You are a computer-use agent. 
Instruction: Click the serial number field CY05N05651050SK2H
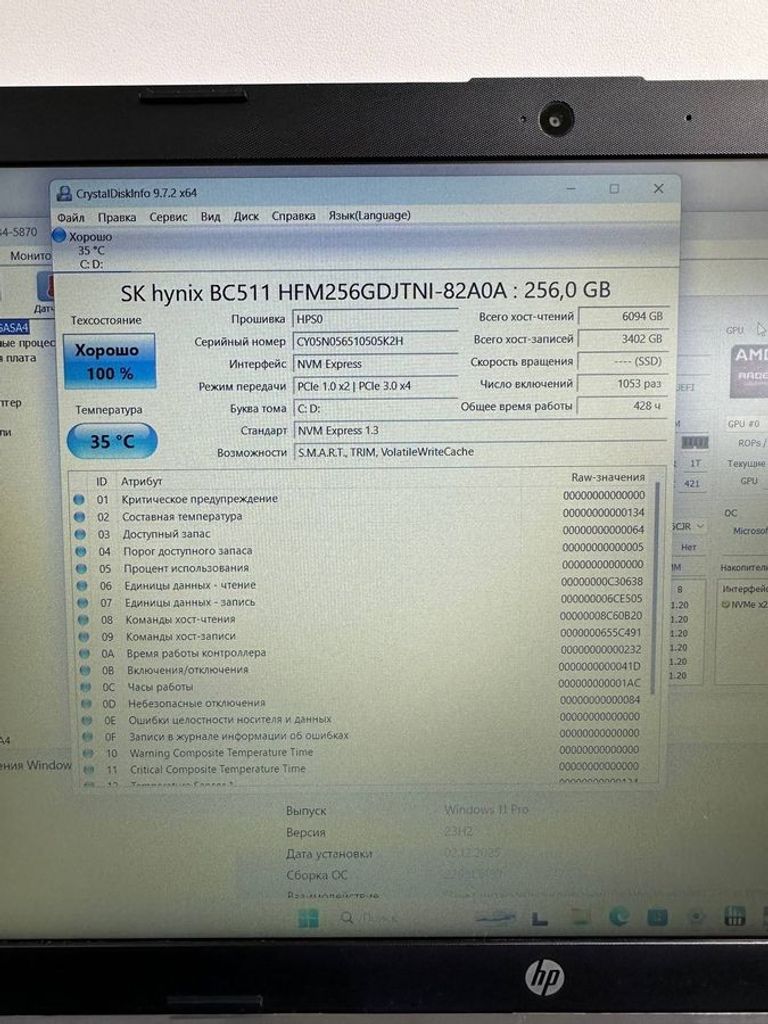click(375, 341)
